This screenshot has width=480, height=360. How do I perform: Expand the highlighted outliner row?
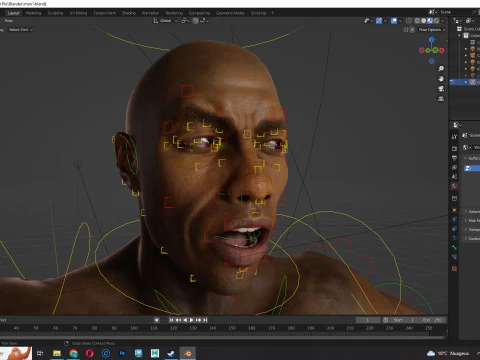point(466,82)
